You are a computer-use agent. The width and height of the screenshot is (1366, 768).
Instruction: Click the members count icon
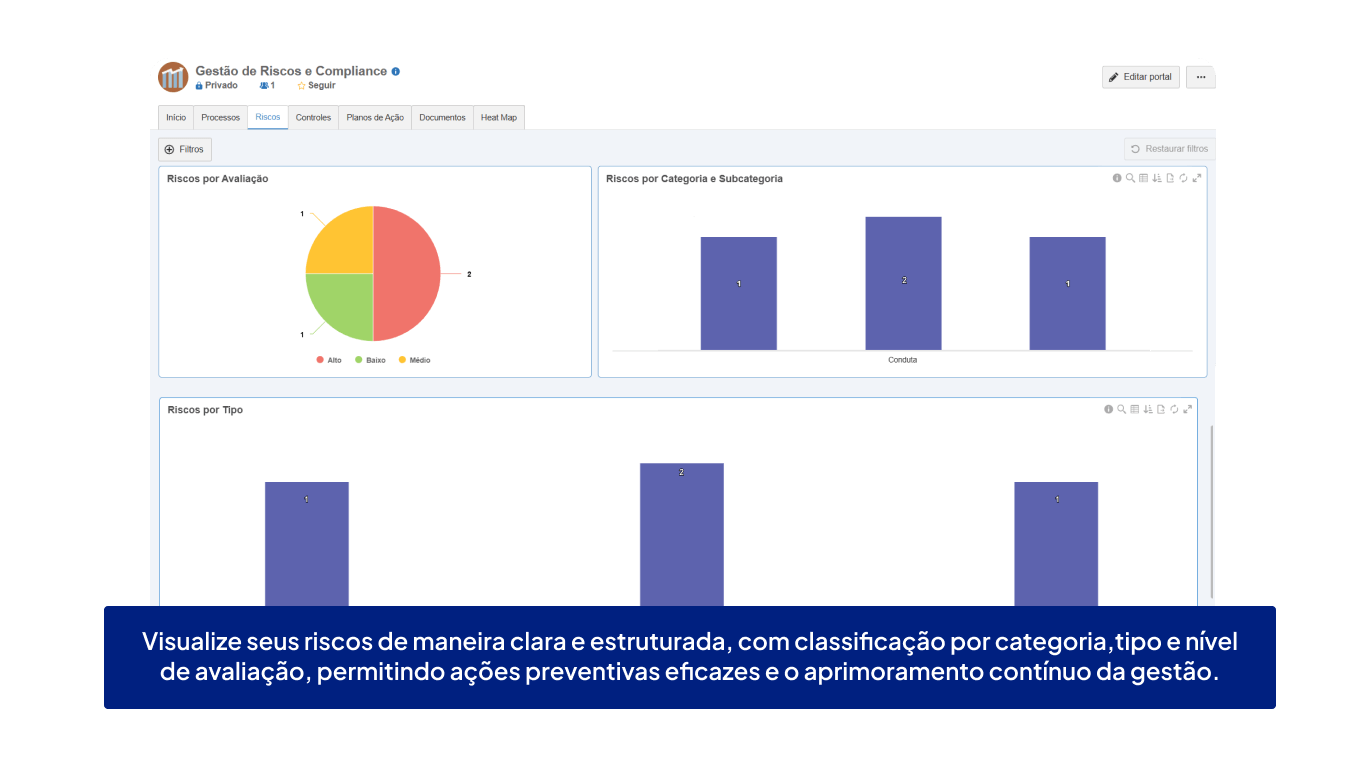(x=264, y=86)
